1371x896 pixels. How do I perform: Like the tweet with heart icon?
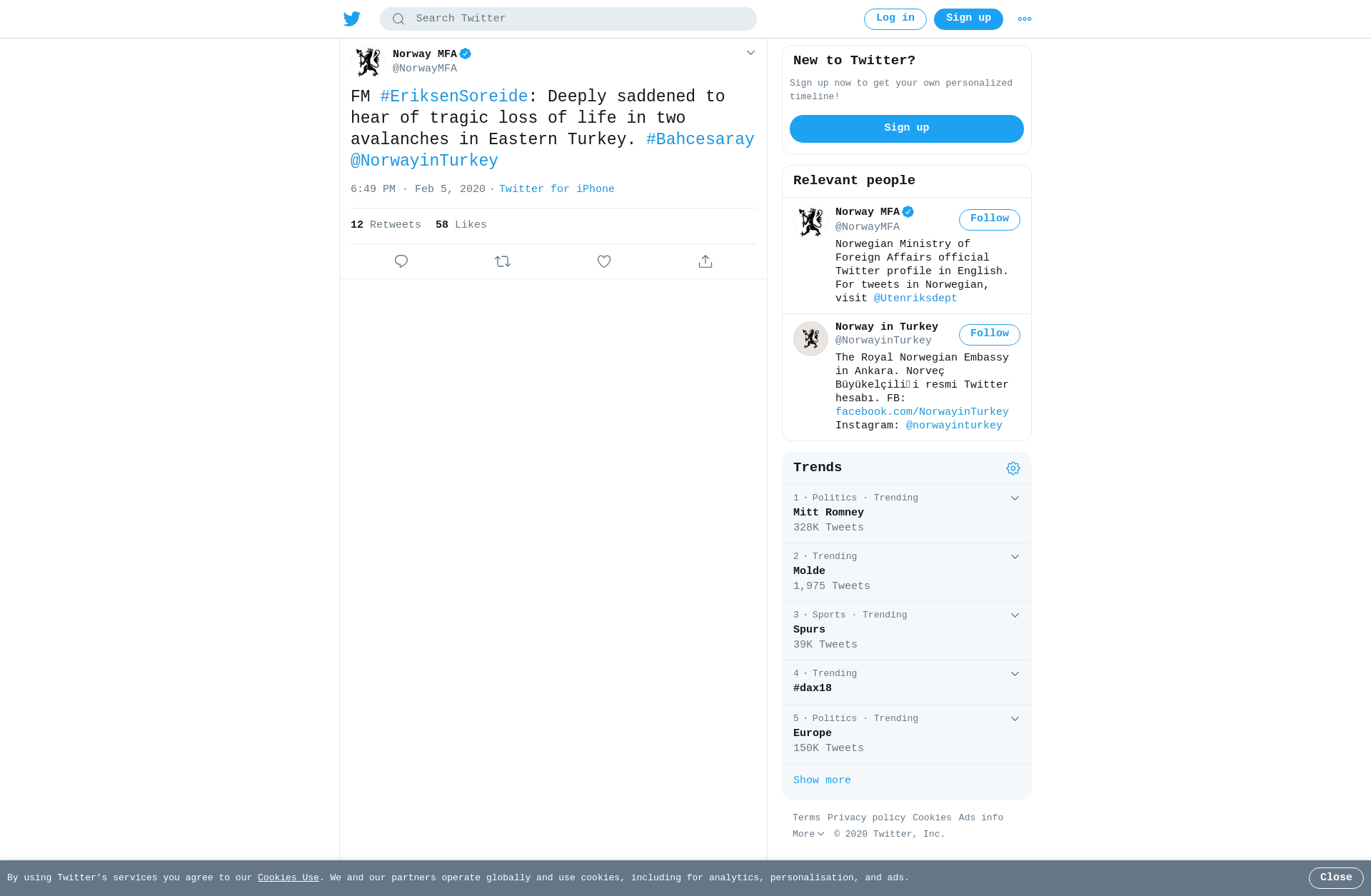click(x=604, y=261)
